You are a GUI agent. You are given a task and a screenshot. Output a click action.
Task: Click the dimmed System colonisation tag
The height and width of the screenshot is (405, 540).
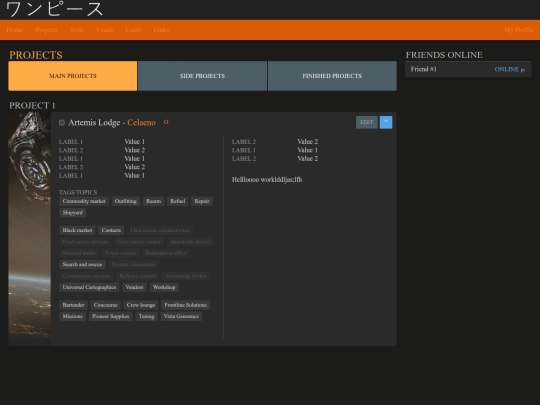134,264
